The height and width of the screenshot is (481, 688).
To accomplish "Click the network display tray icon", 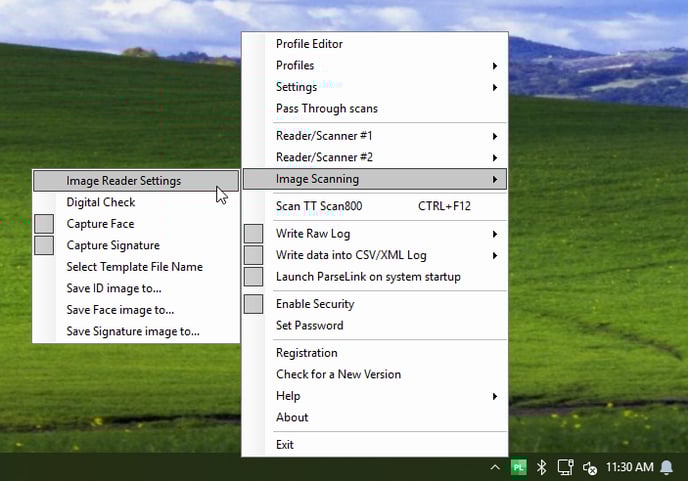I will click(565, 467).
